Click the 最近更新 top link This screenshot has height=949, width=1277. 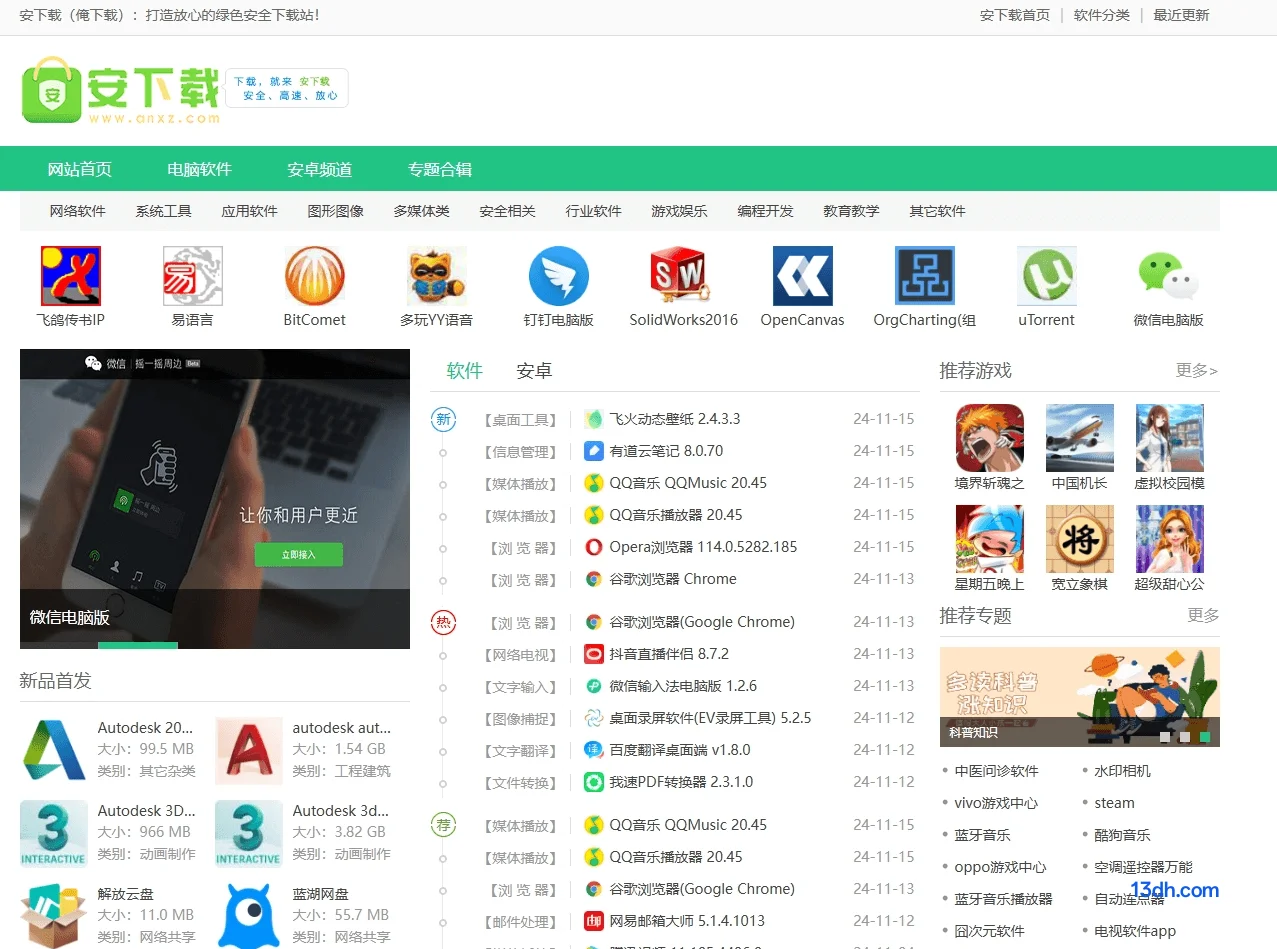pos(1181,15)
